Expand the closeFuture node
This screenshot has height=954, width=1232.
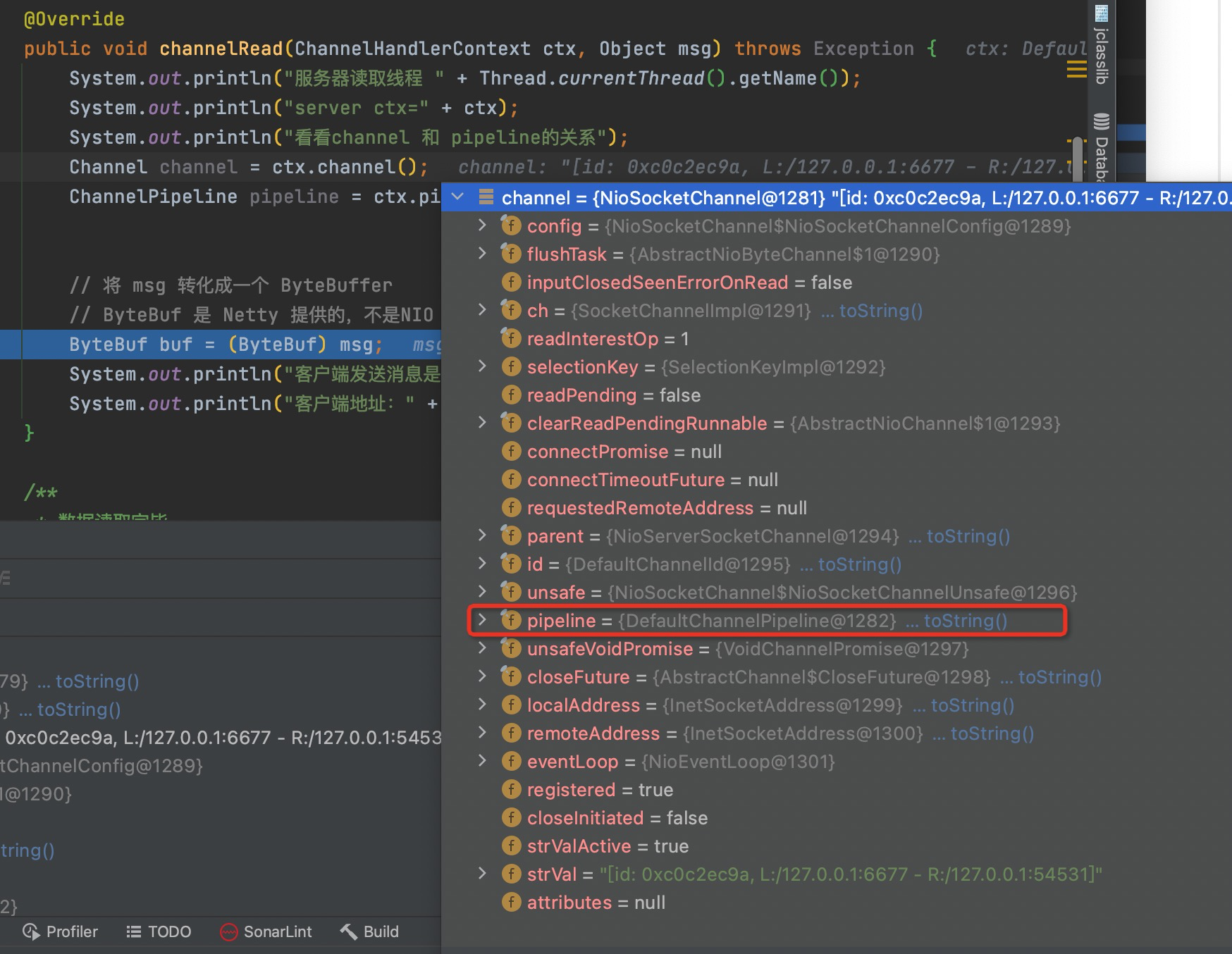[482, 676]
